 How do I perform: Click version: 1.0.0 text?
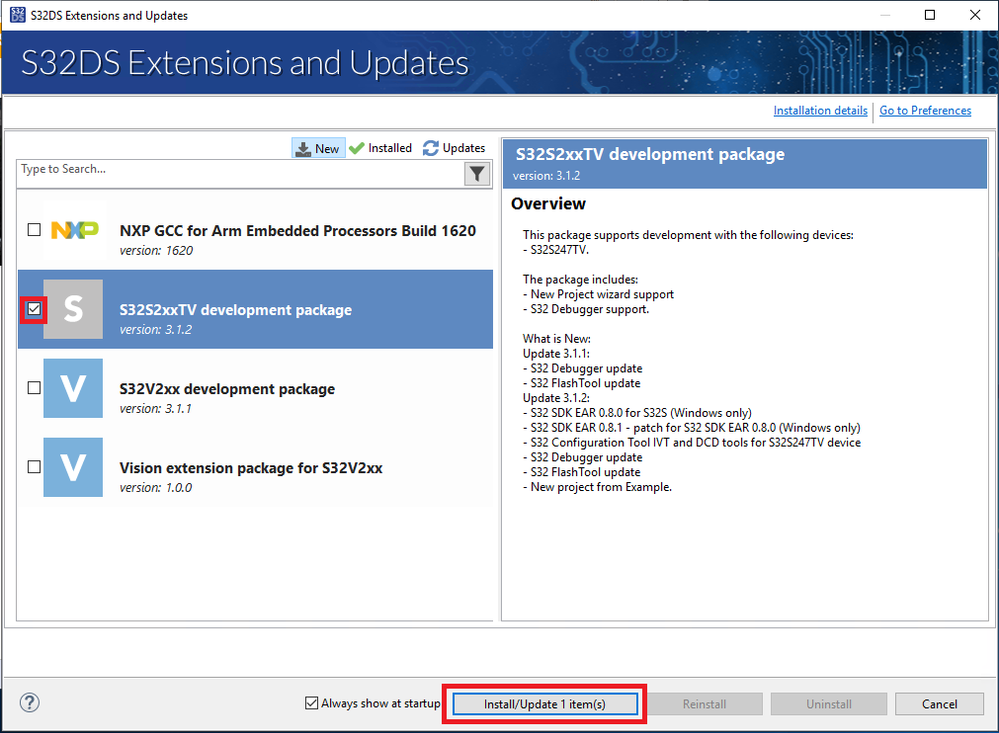point(155,488)
